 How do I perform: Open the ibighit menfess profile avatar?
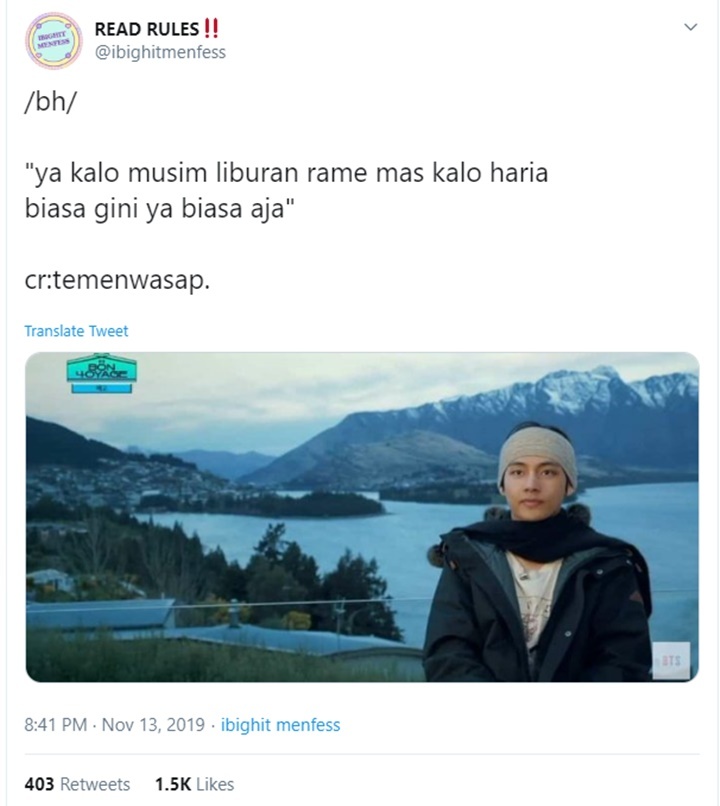point(53,41)
